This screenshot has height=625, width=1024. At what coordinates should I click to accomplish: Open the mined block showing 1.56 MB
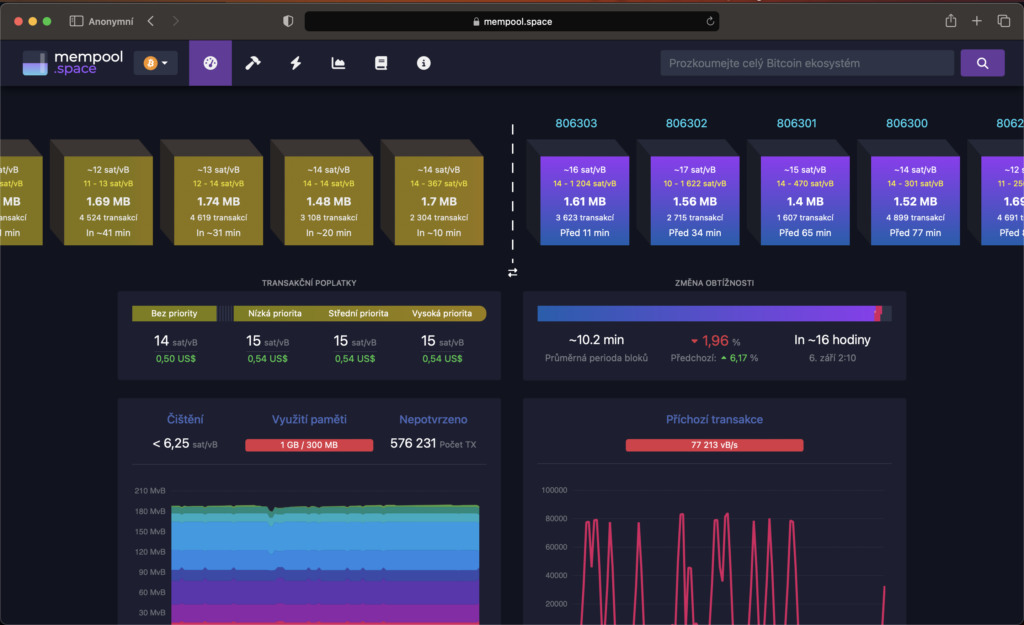click(695, 200)
